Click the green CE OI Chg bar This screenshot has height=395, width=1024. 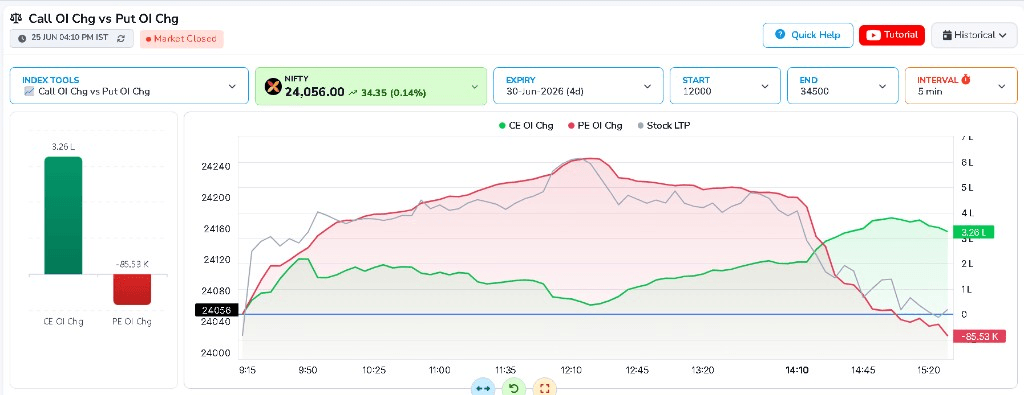tap(63, 215)
